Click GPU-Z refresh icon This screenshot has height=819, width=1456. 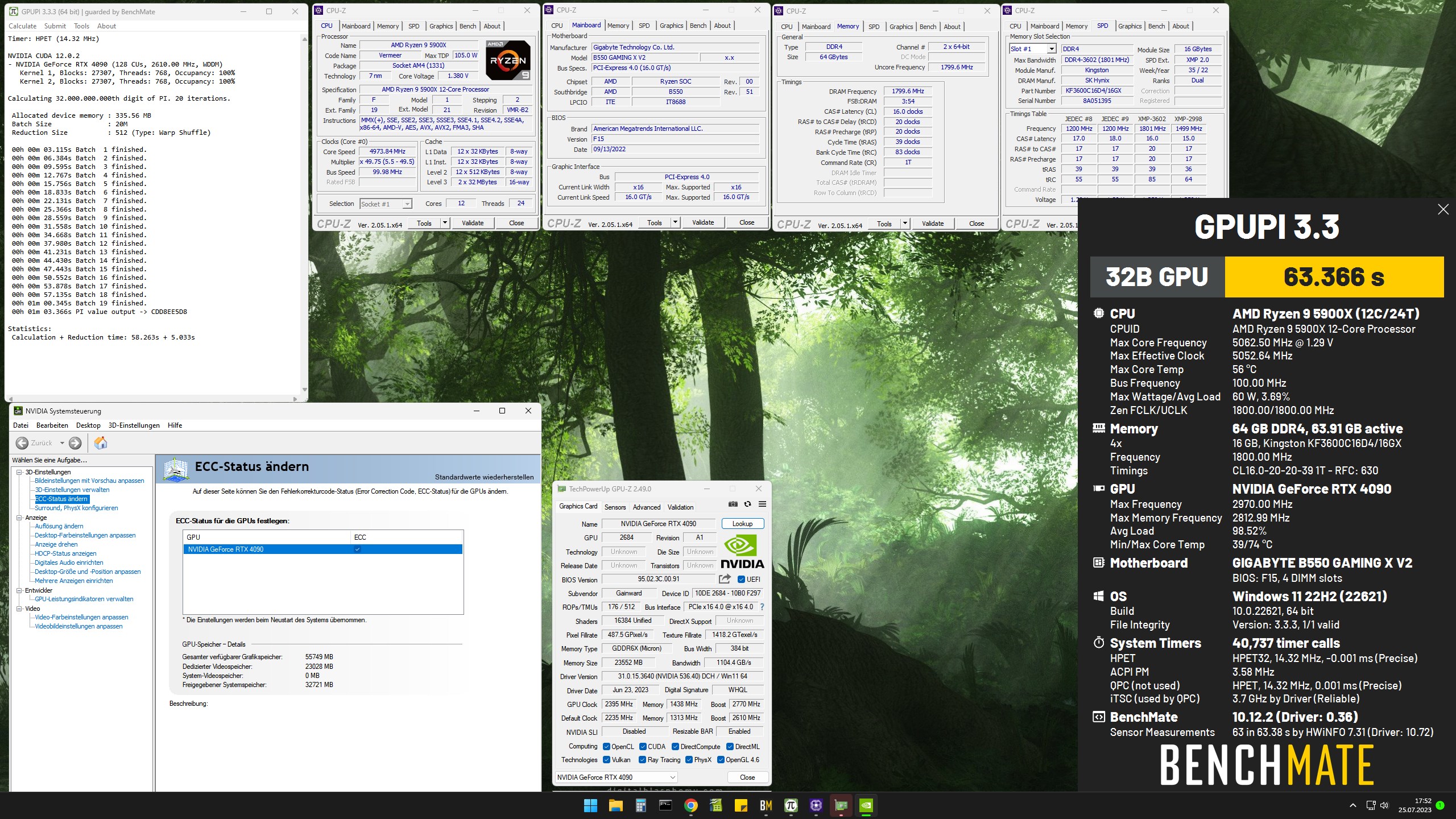tap(747, 504)
